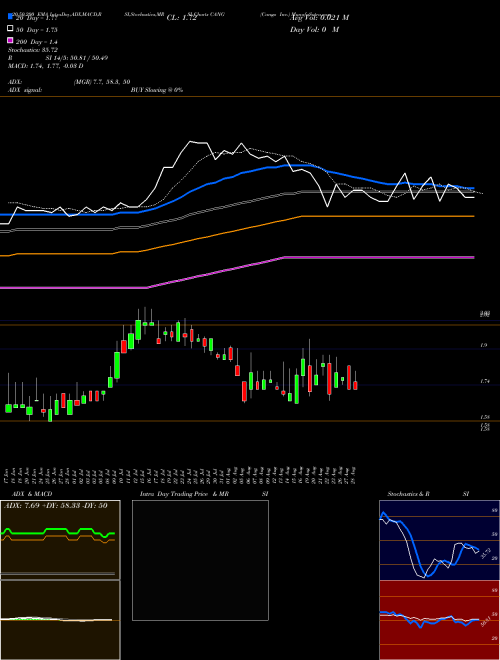This screenshot has width=500, height=660.
Task: Click the magenta 200 Day legend swatch
Action: point(10,41)
